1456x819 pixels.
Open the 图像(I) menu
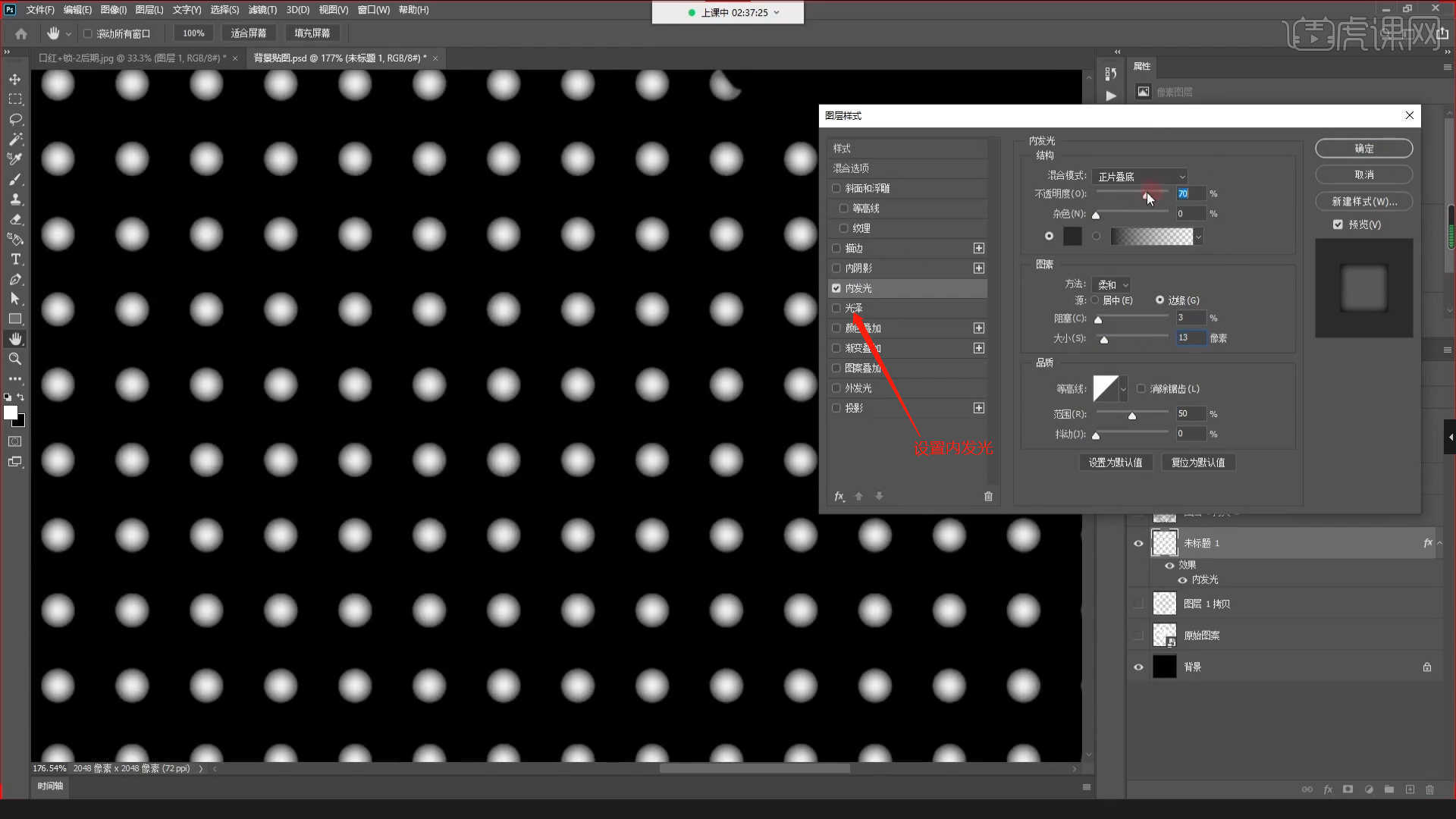(x=114, y=10)
